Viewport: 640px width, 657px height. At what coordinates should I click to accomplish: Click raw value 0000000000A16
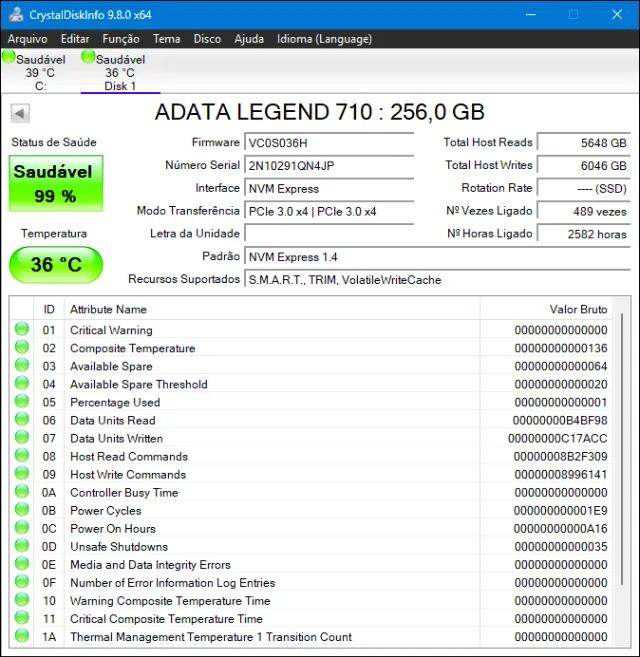coord(560,528)
